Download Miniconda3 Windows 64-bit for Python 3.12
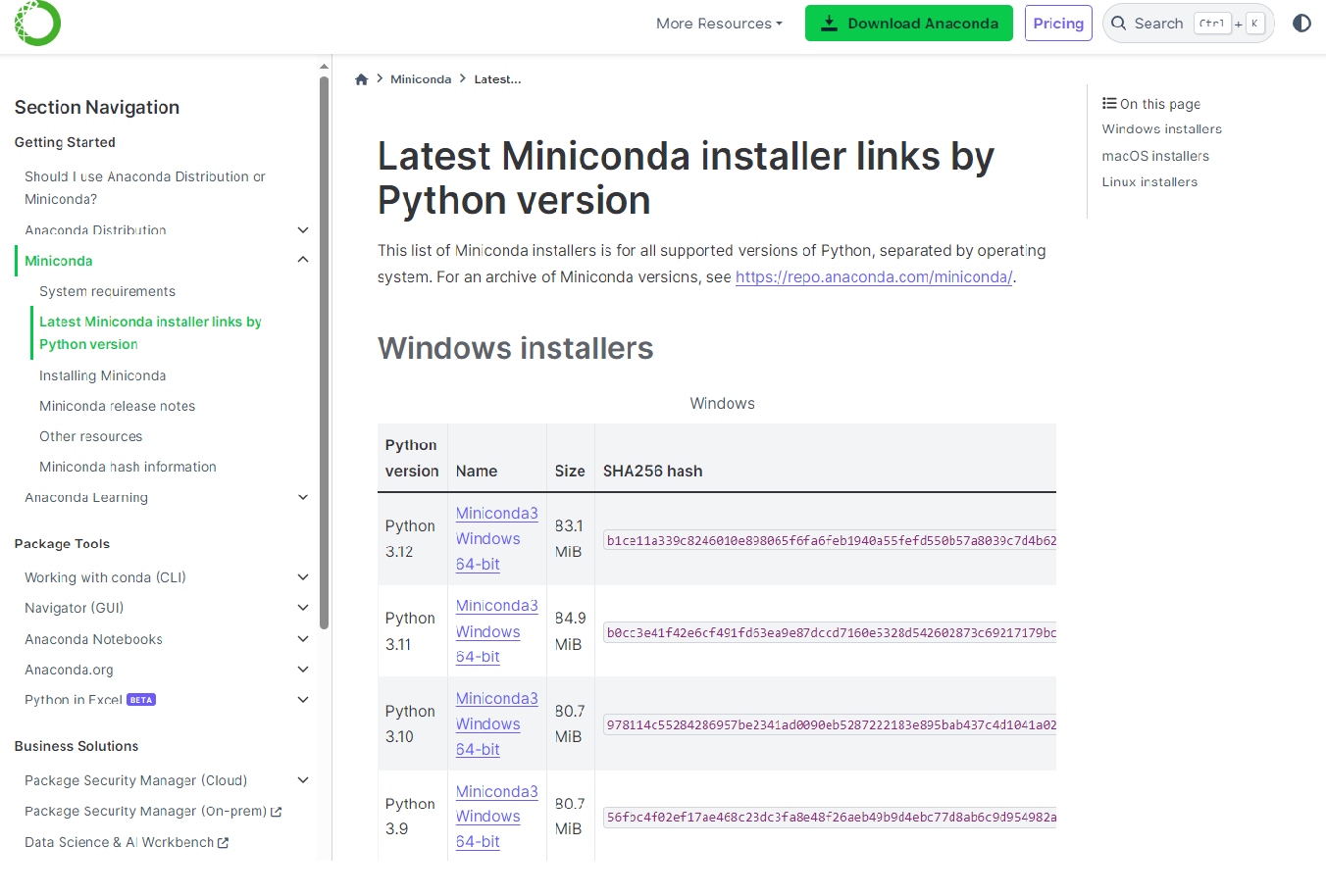Image resolution: width=1326 pixels, height=896 pixels. (496, 539)
